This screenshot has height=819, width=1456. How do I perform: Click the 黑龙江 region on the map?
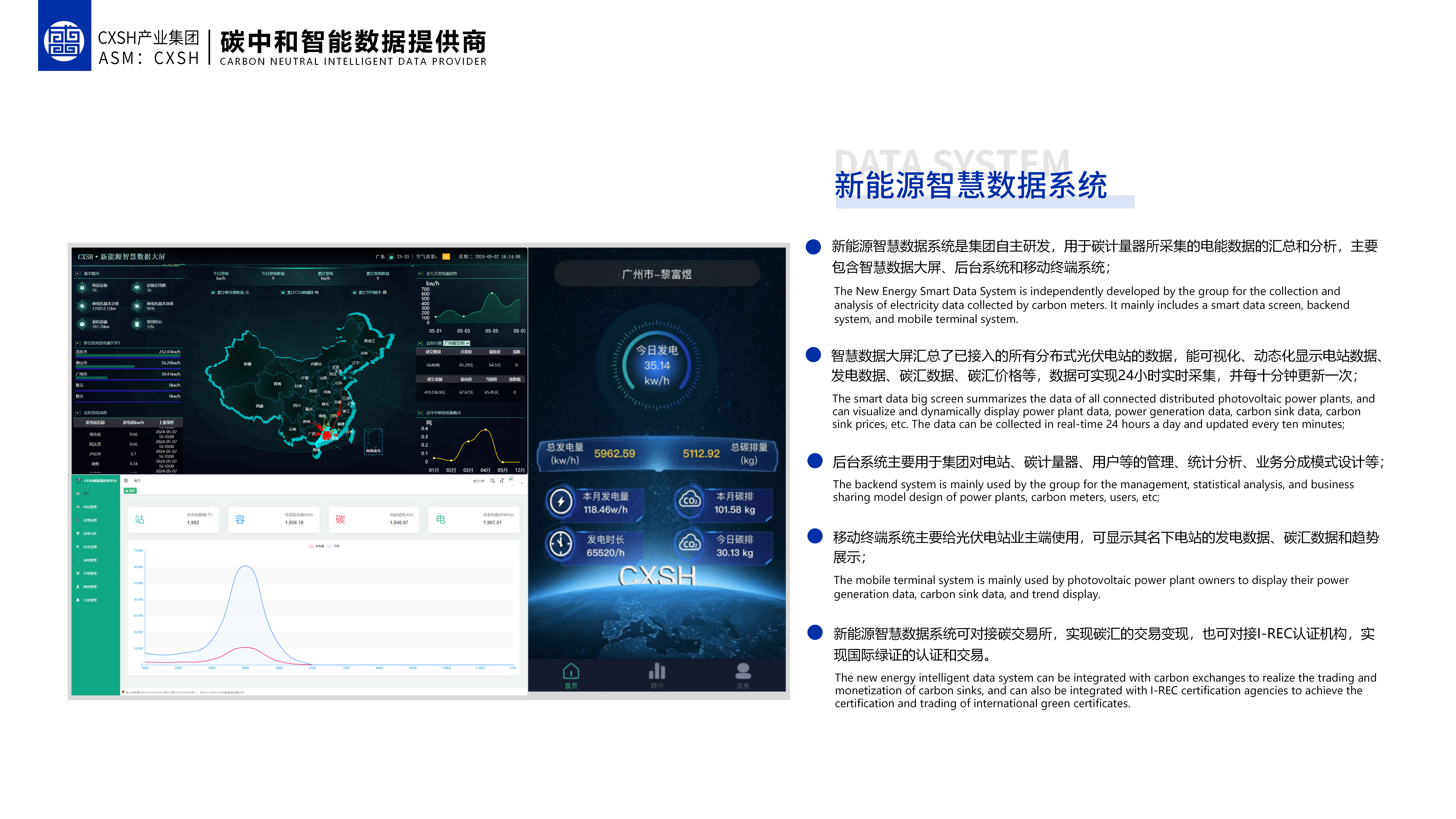370,341
